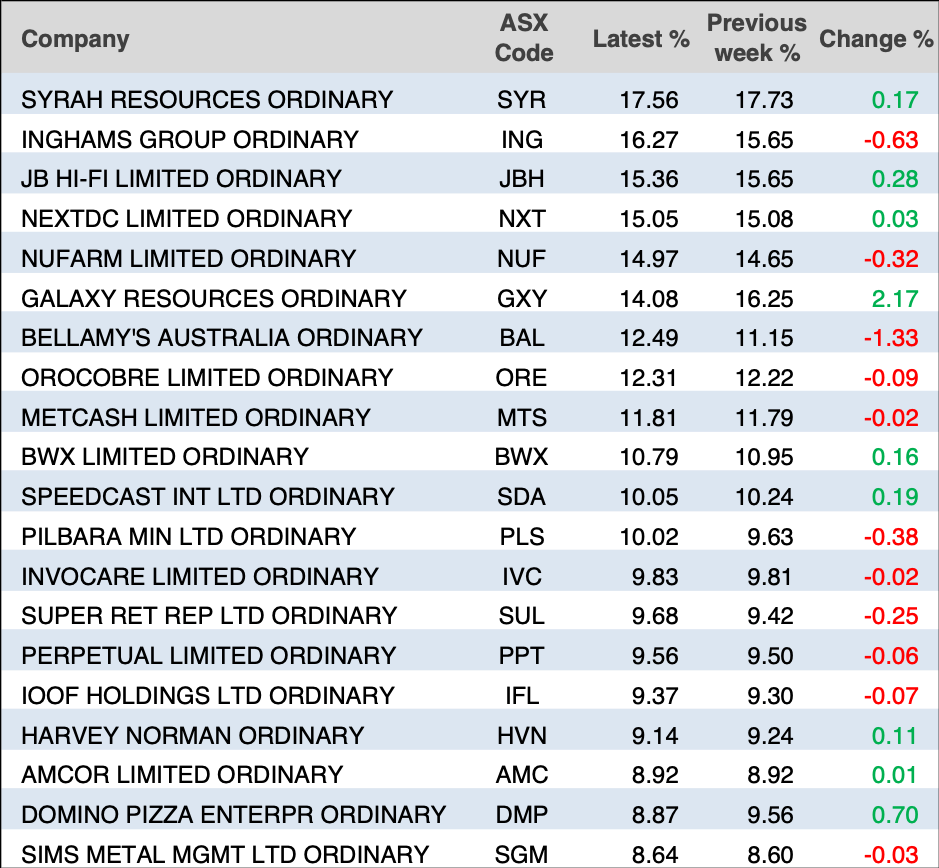Click the Company column header
This screenshot has width=939, height=868.
pos(76,40)
